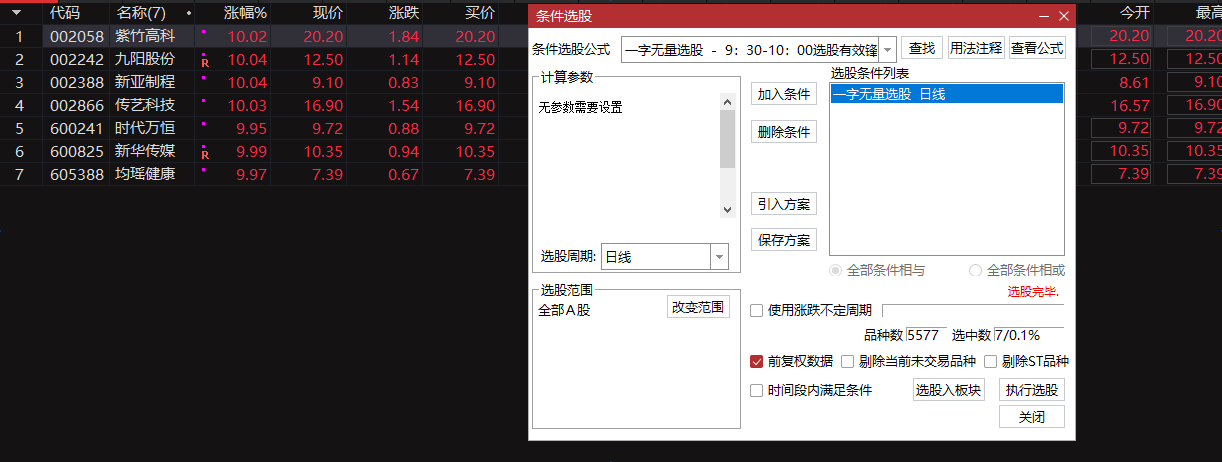Open the 选股周期 日线 dropdown
This screenshot has width=1222, height=462.
point(719,257)
